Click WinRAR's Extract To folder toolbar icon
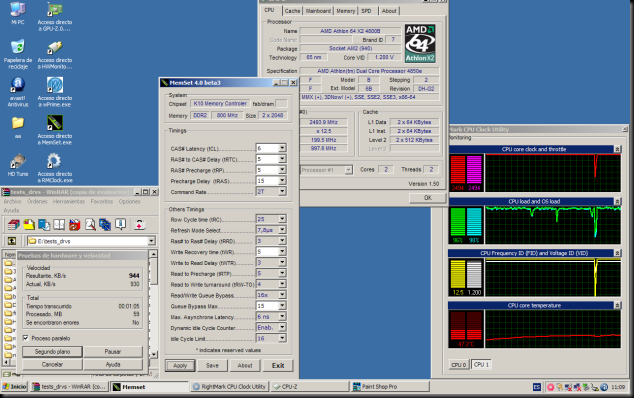634x398 pixels. tap(29, 224)
